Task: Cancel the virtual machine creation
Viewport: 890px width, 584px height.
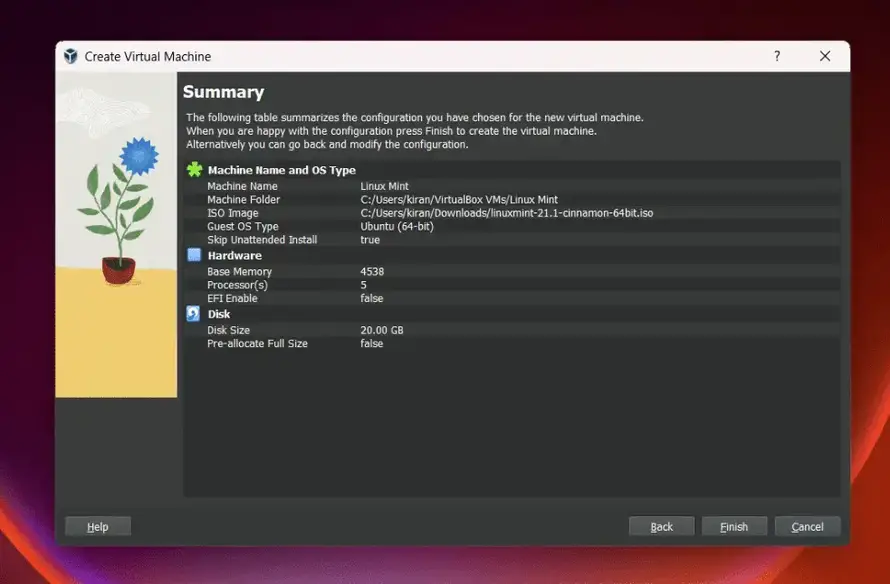Action: point(807,527)
